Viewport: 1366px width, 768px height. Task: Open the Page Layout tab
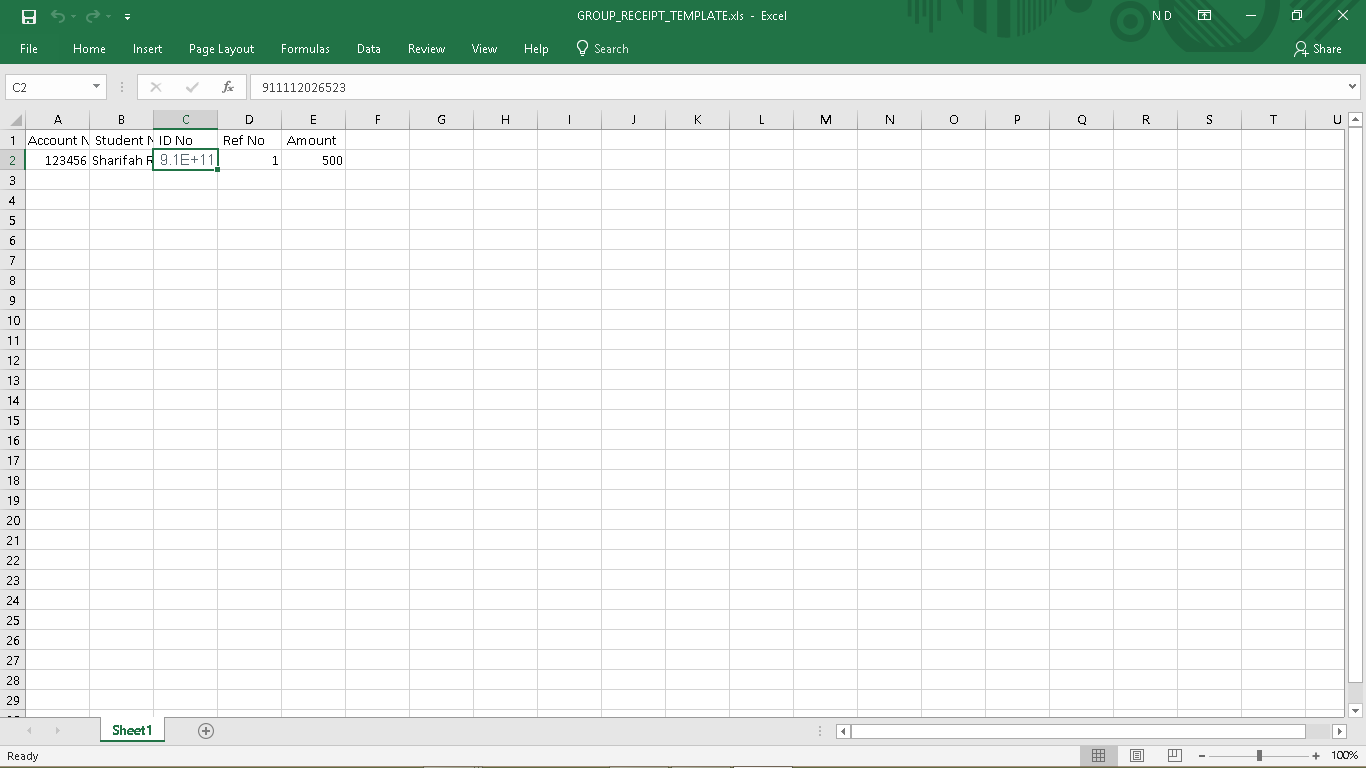click(x=221, y=48)
